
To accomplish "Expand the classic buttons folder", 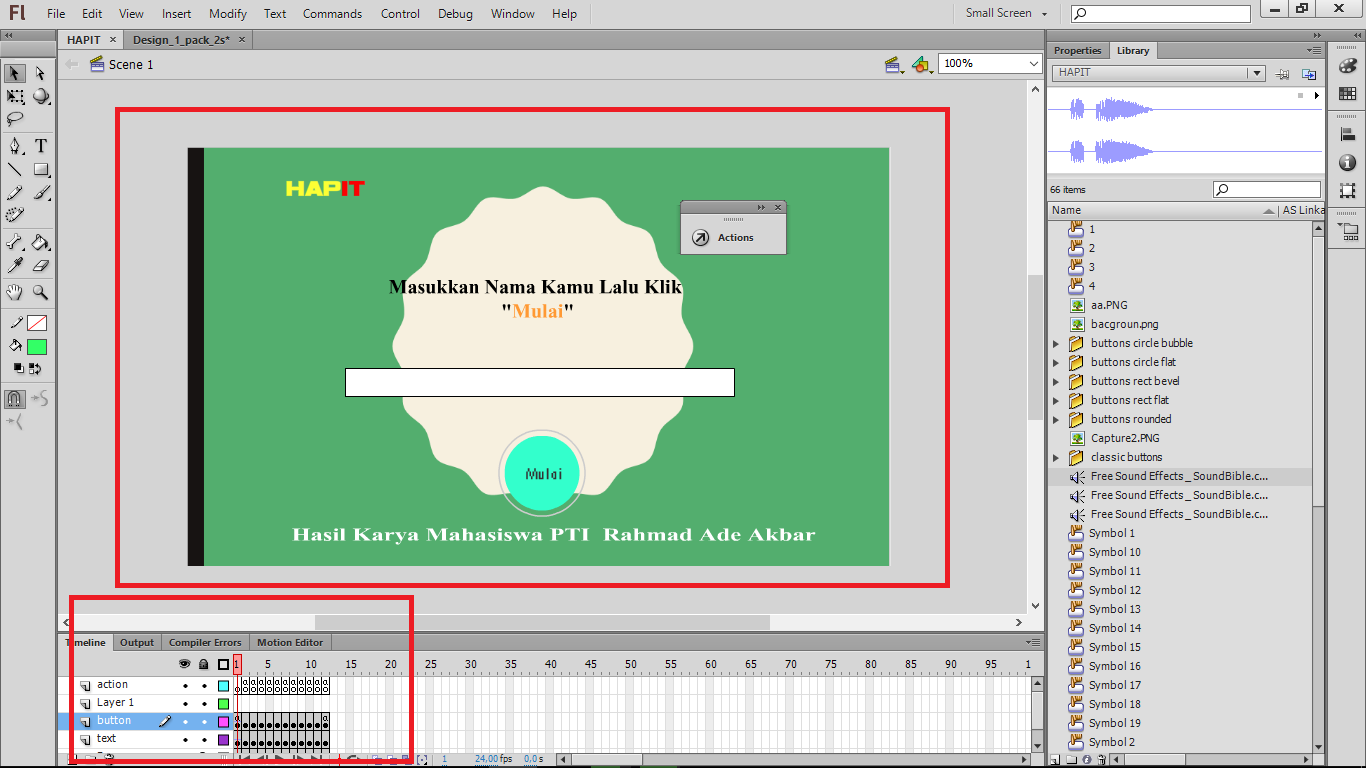I will point(1056,457).
